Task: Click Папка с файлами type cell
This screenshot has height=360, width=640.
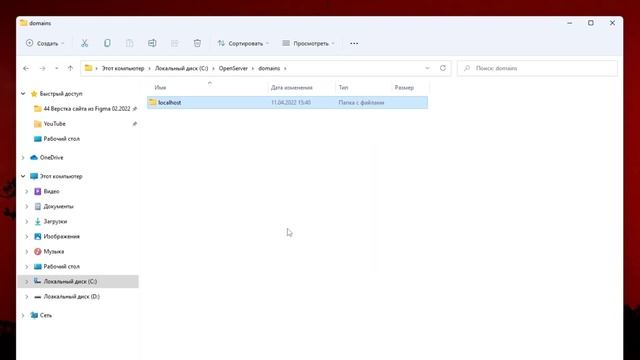Action: pyautogui.click(x=361, y=102)
